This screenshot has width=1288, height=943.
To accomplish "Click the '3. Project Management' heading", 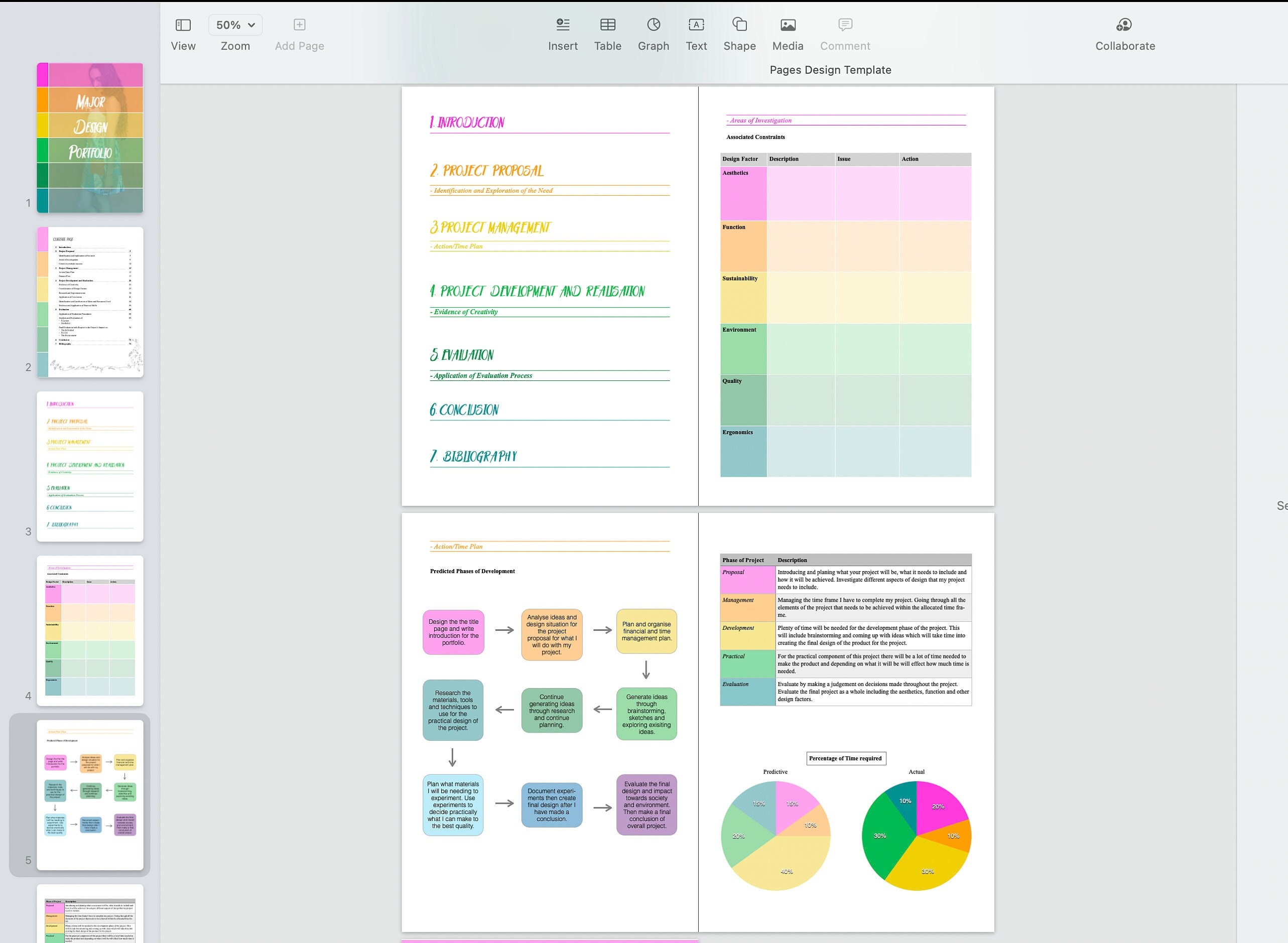I will pyautogui.click(x=490, y=227).
